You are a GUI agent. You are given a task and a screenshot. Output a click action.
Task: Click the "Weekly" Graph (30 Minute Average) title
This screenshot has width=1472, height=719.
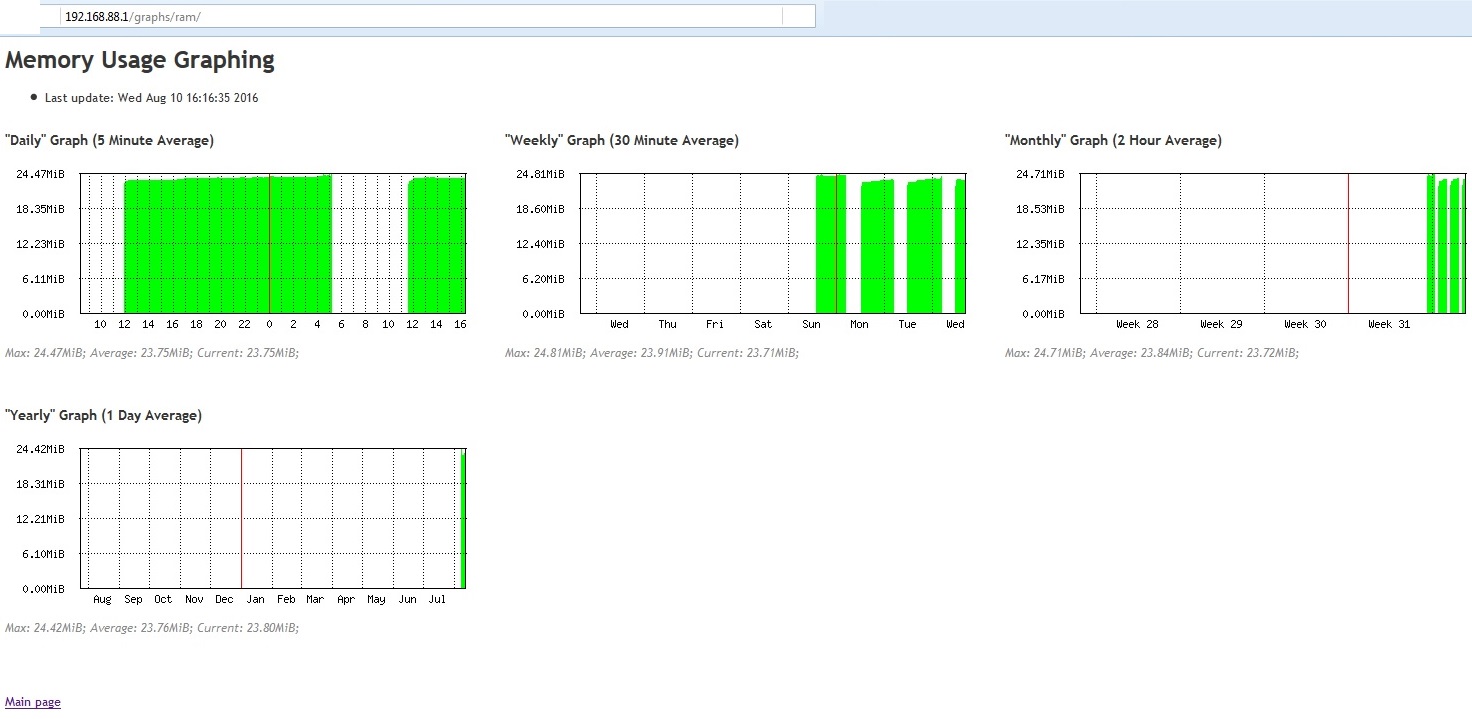pos(622,141)
